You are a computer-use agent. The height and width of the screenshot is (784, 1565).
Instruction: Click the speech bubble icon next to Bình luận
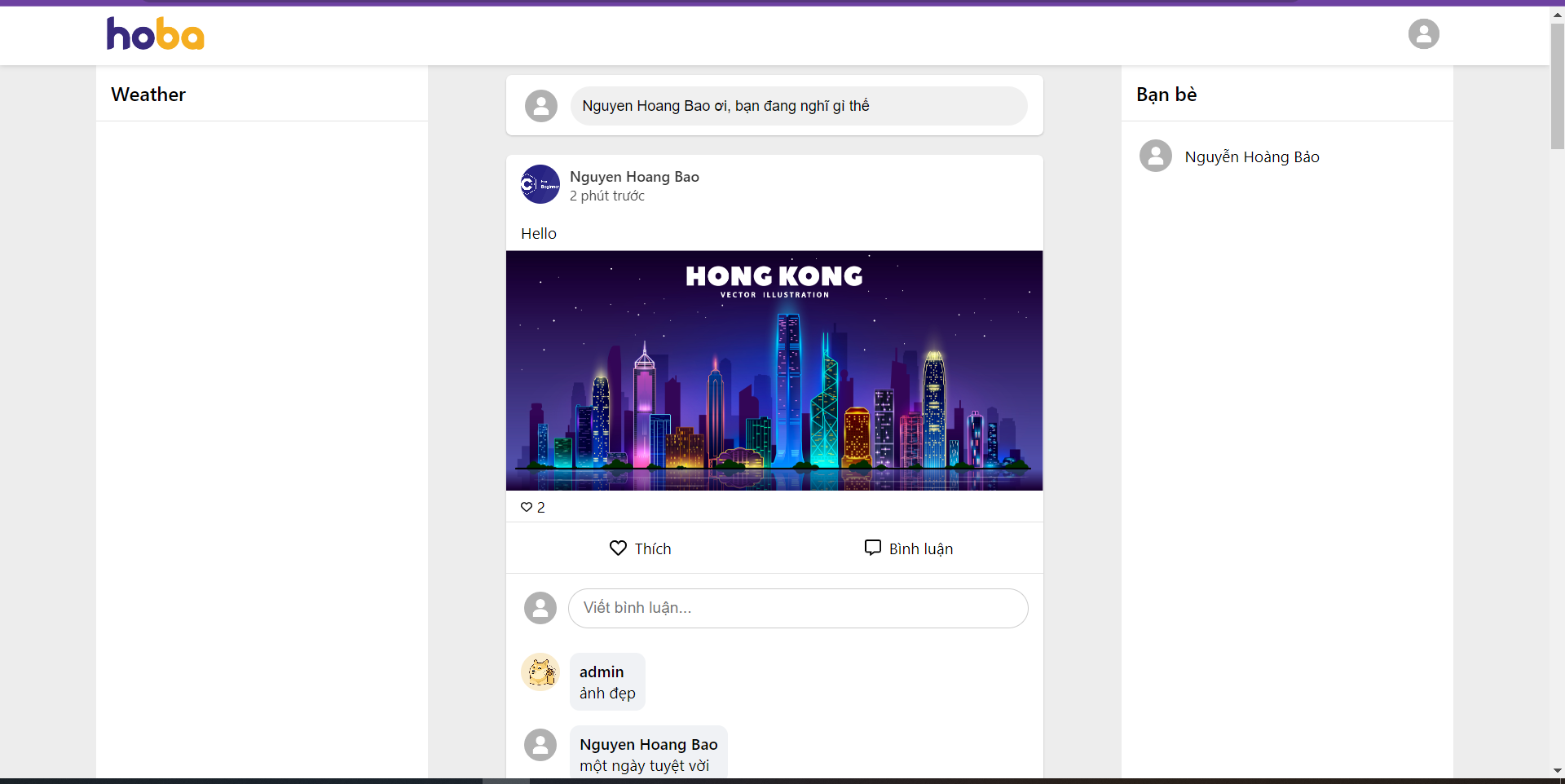click(871, 547)
